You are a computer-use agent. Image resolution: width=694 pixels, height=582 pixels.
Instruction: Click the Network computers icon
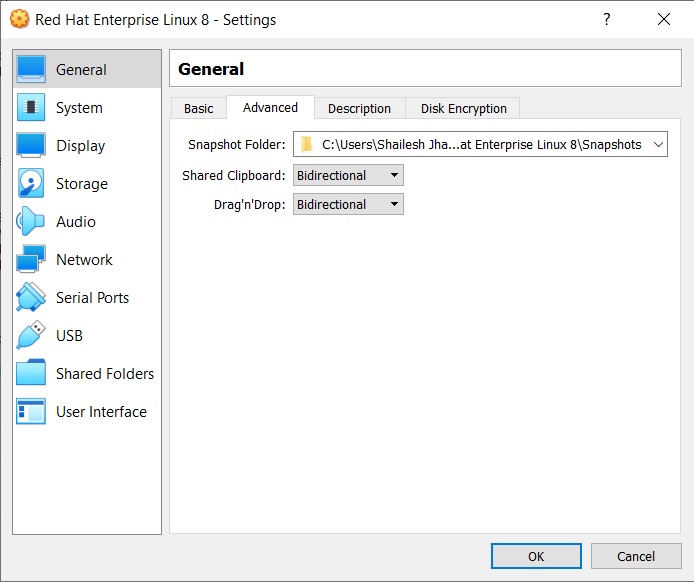(31, 259)
